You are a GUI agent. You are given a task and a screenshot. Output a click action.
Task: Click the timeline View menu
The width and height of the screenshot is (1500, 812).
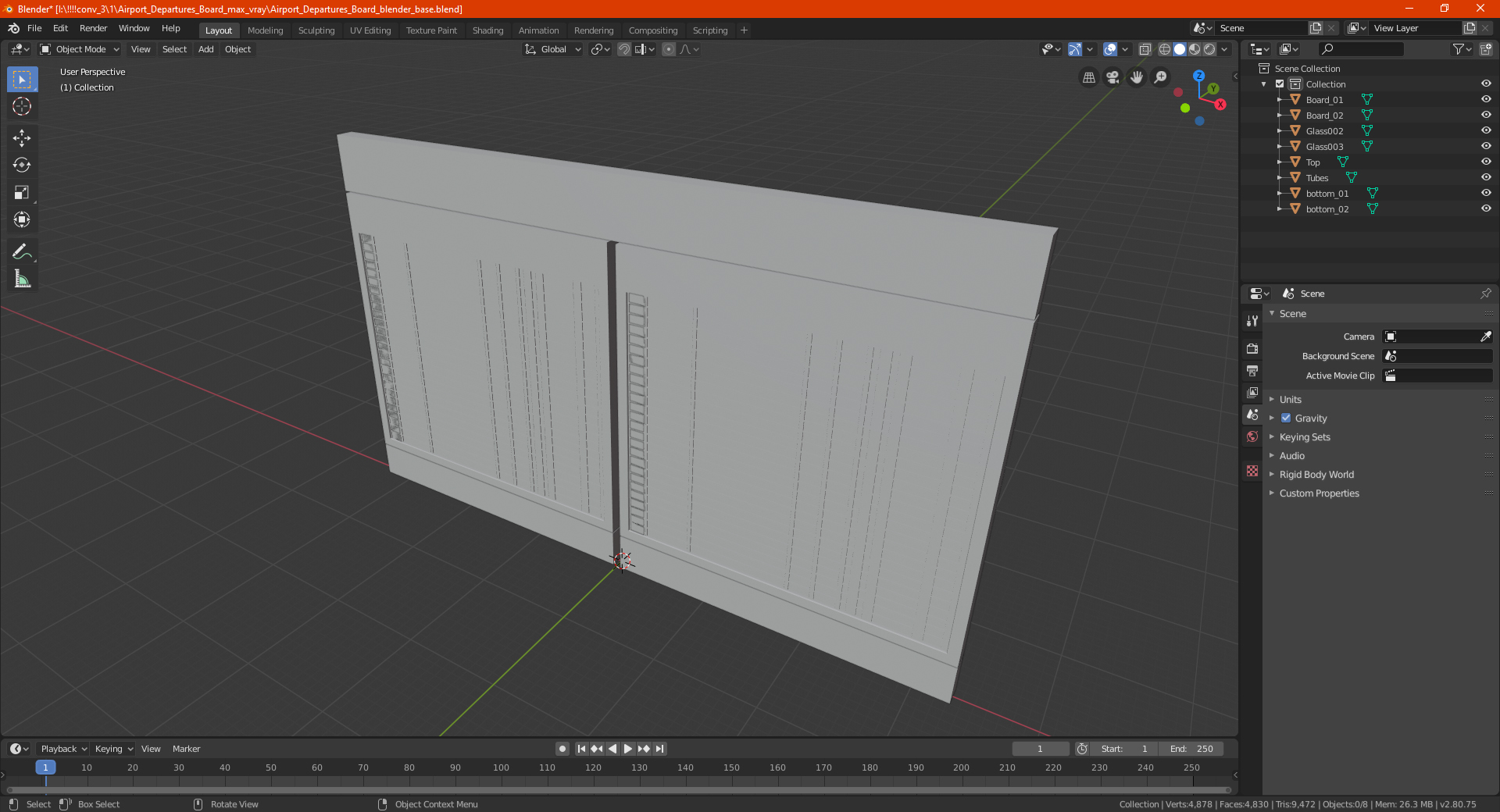(x=151, y=749)
